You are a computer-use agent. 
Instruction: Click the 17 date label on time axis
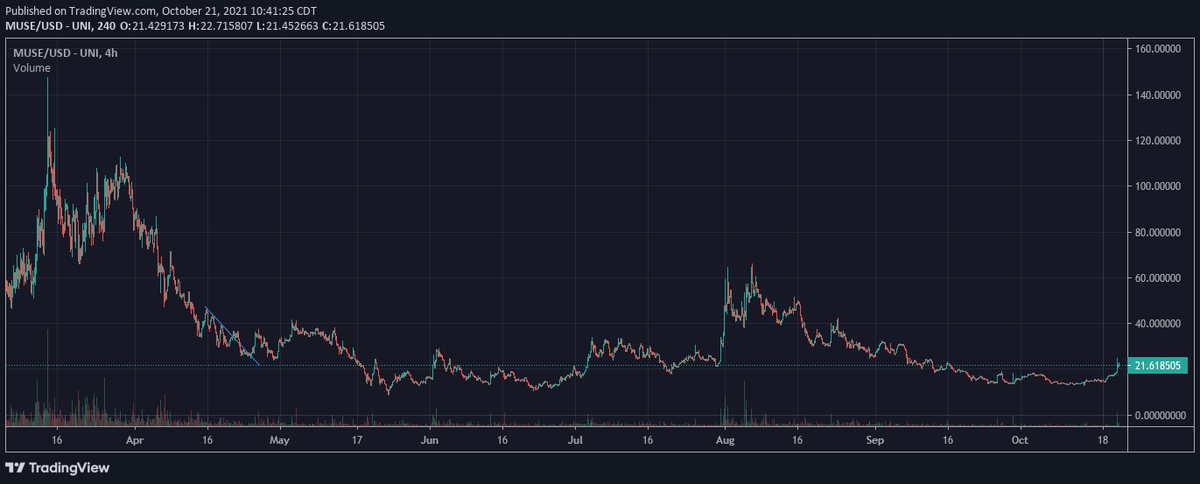tap(357, 439)
